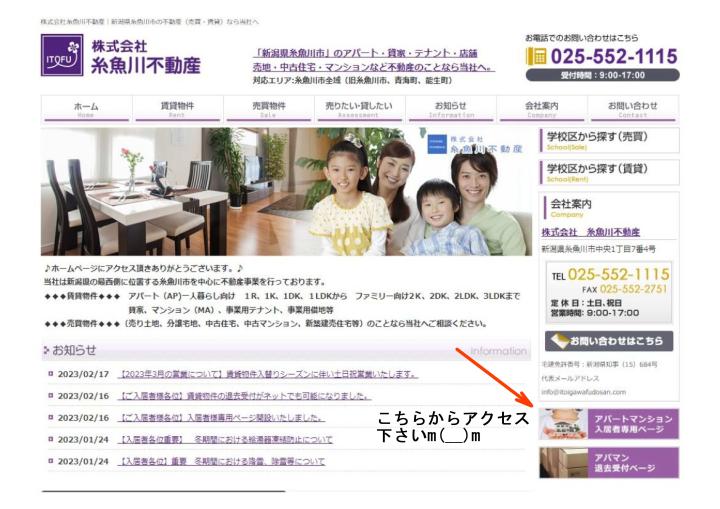
Task: Click 学校区から探す(売買) banner
Action: tap(608, 140)
